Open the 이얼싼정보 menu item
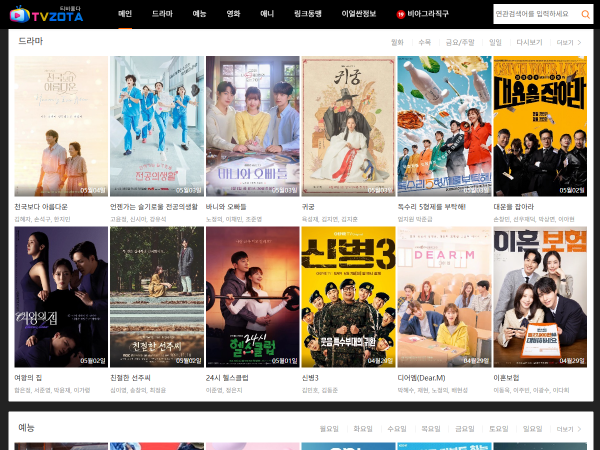600x450 pixels. point(359,14)
